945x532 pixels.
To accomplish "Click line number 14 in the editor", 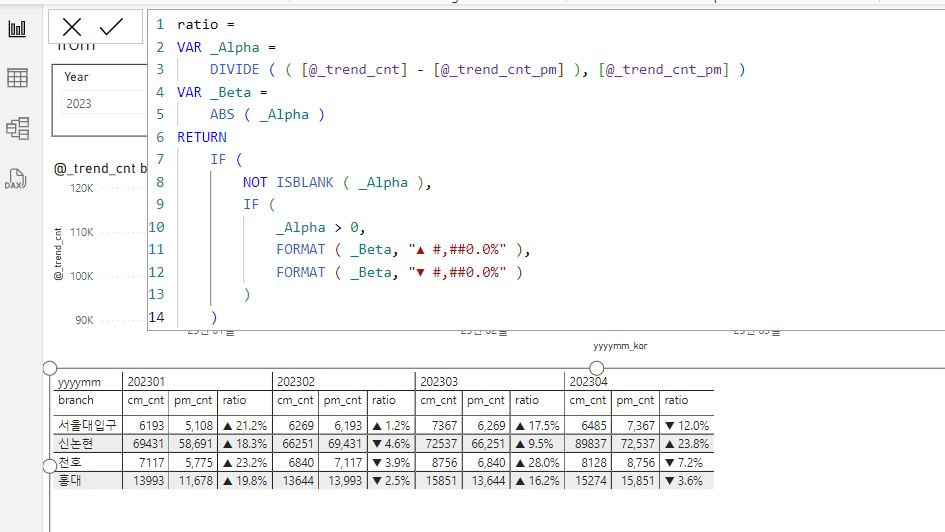I will [157, 317].
